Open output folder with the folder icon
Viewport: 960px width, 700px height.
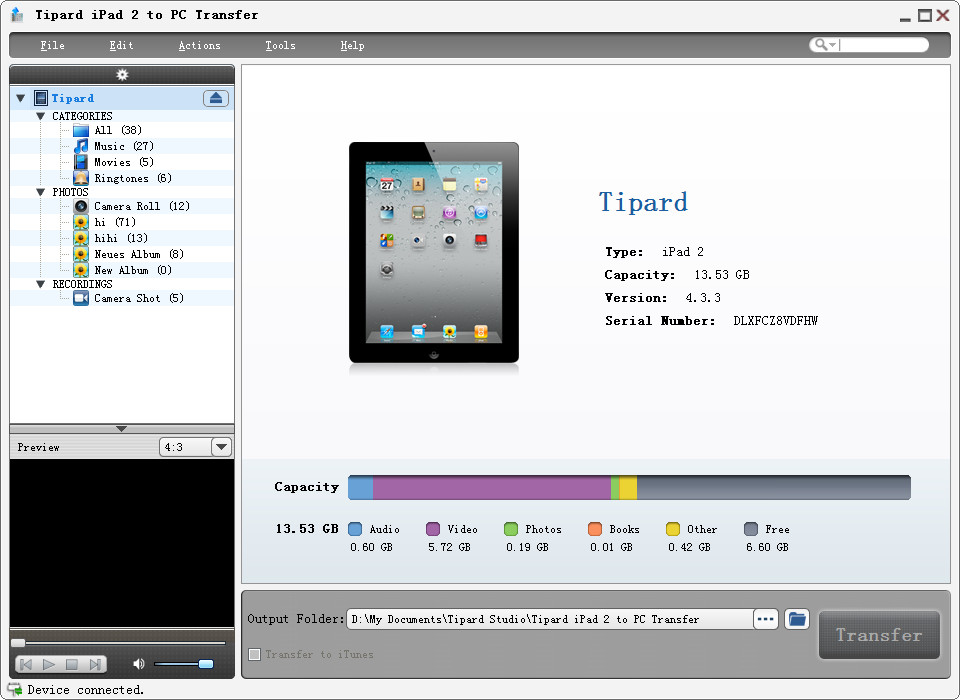pos(797,619)
